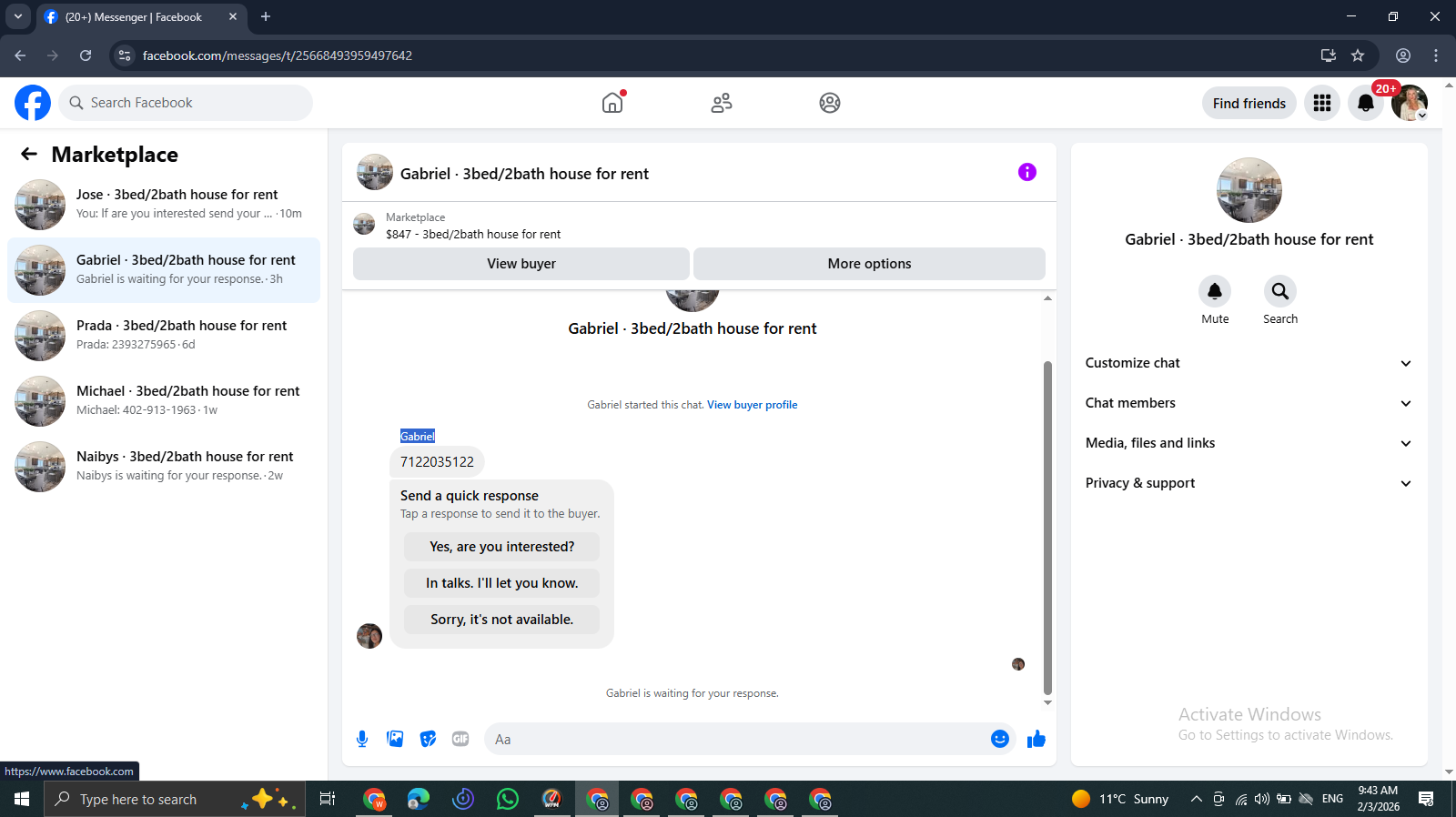Click the install app icon in address bar
Image resolution: width=1456 pixels, height=817 pixels.
pos(1329,55)
